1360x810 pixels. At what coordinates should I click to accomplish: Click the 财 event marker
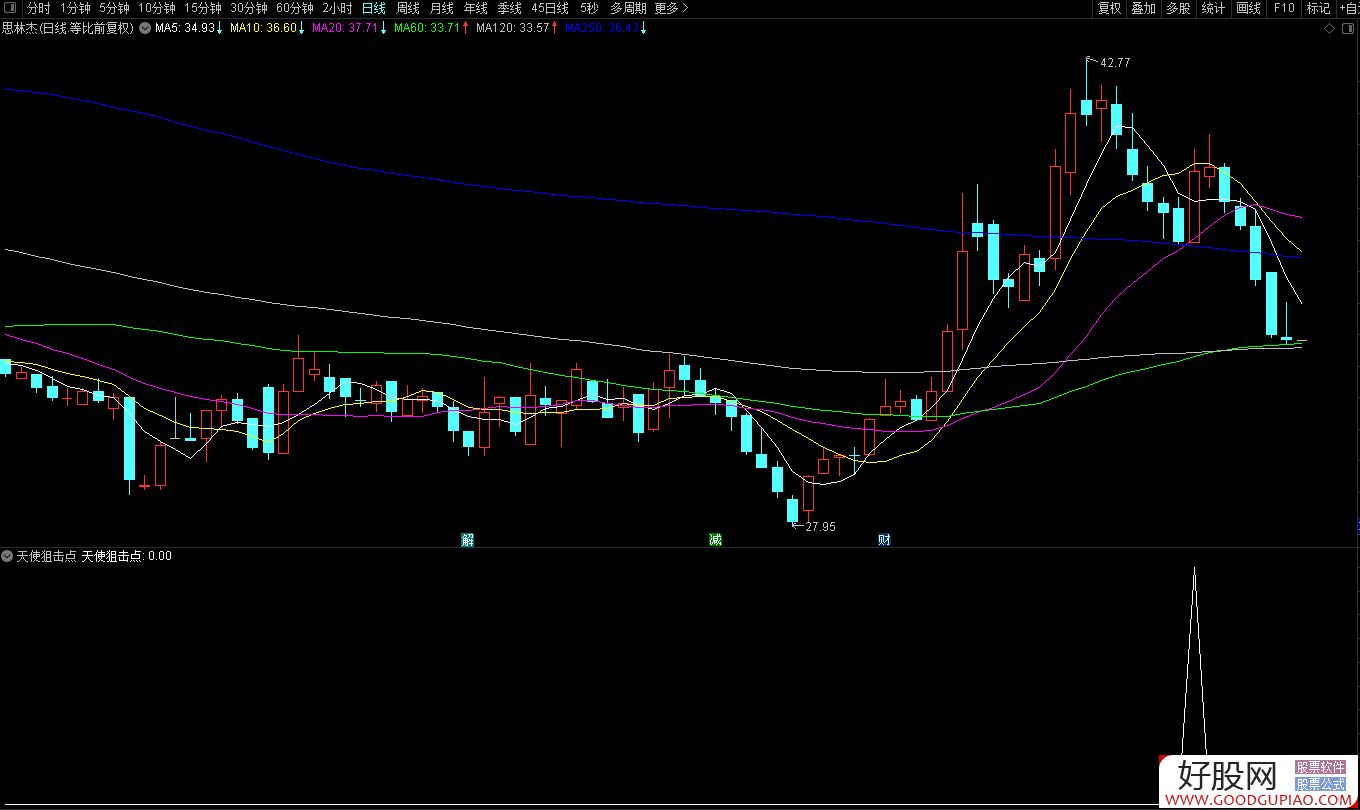(884, 539)
